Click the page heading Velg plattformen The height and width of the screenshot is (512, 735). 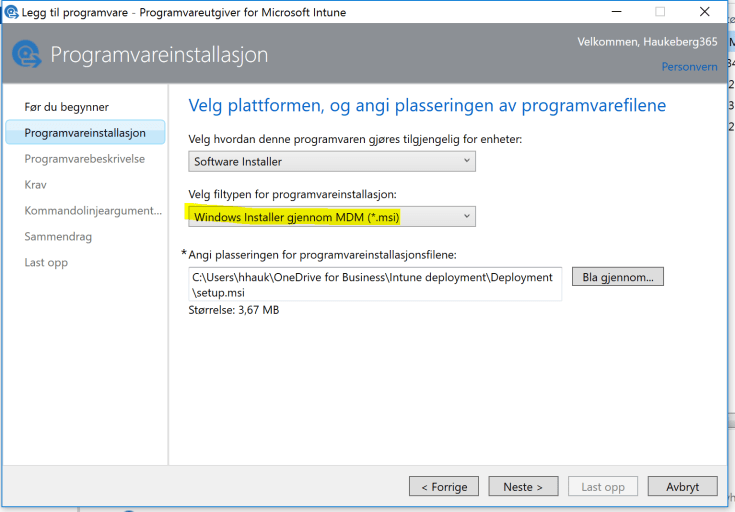pyautogui.click(x=427, y=105)
